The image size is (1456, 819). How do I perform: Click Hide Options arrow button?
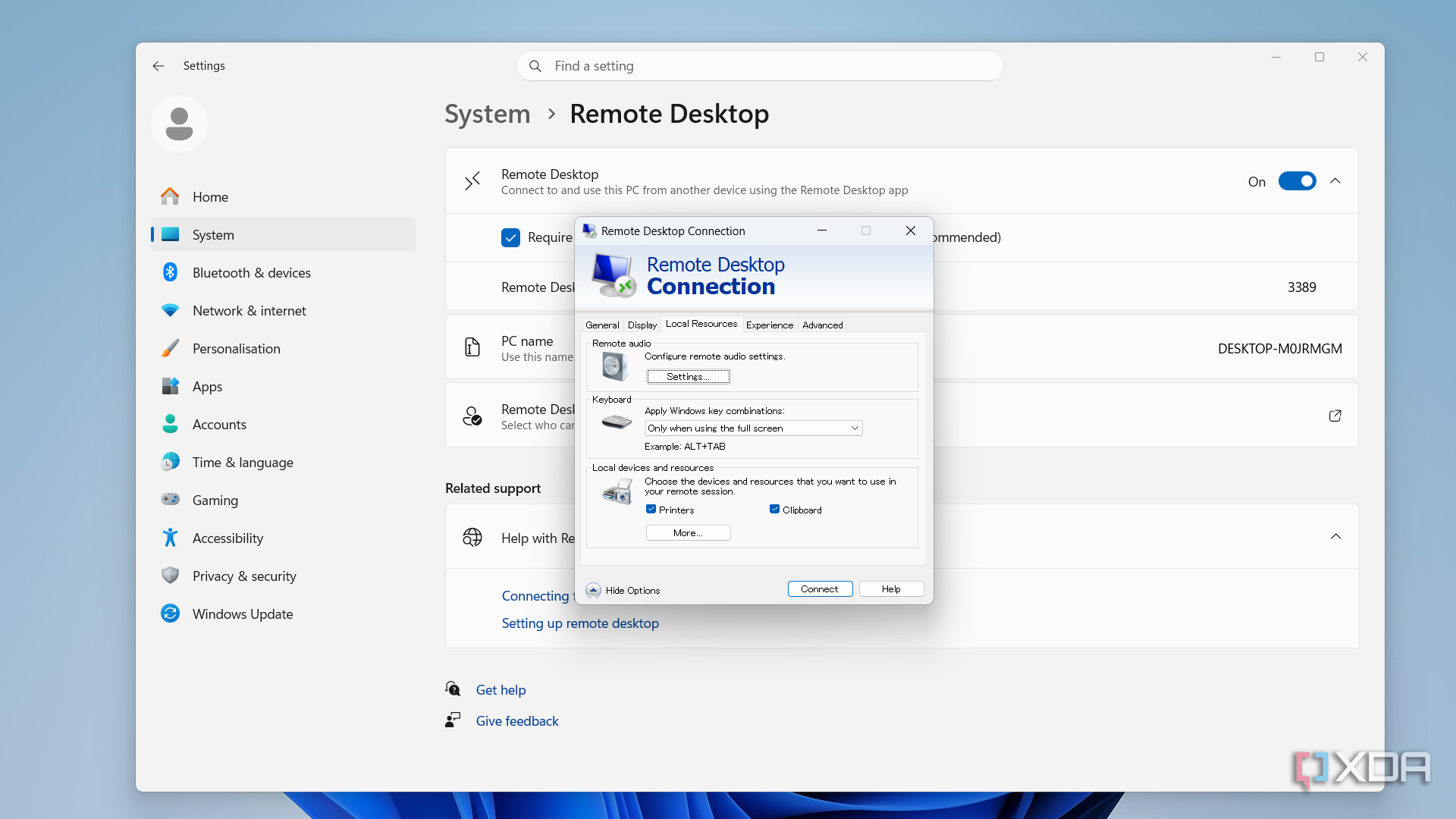pos(593,590)
